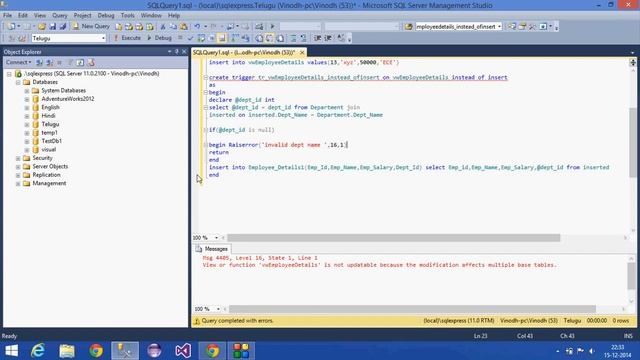Click the Cut scissors icon

163,27
